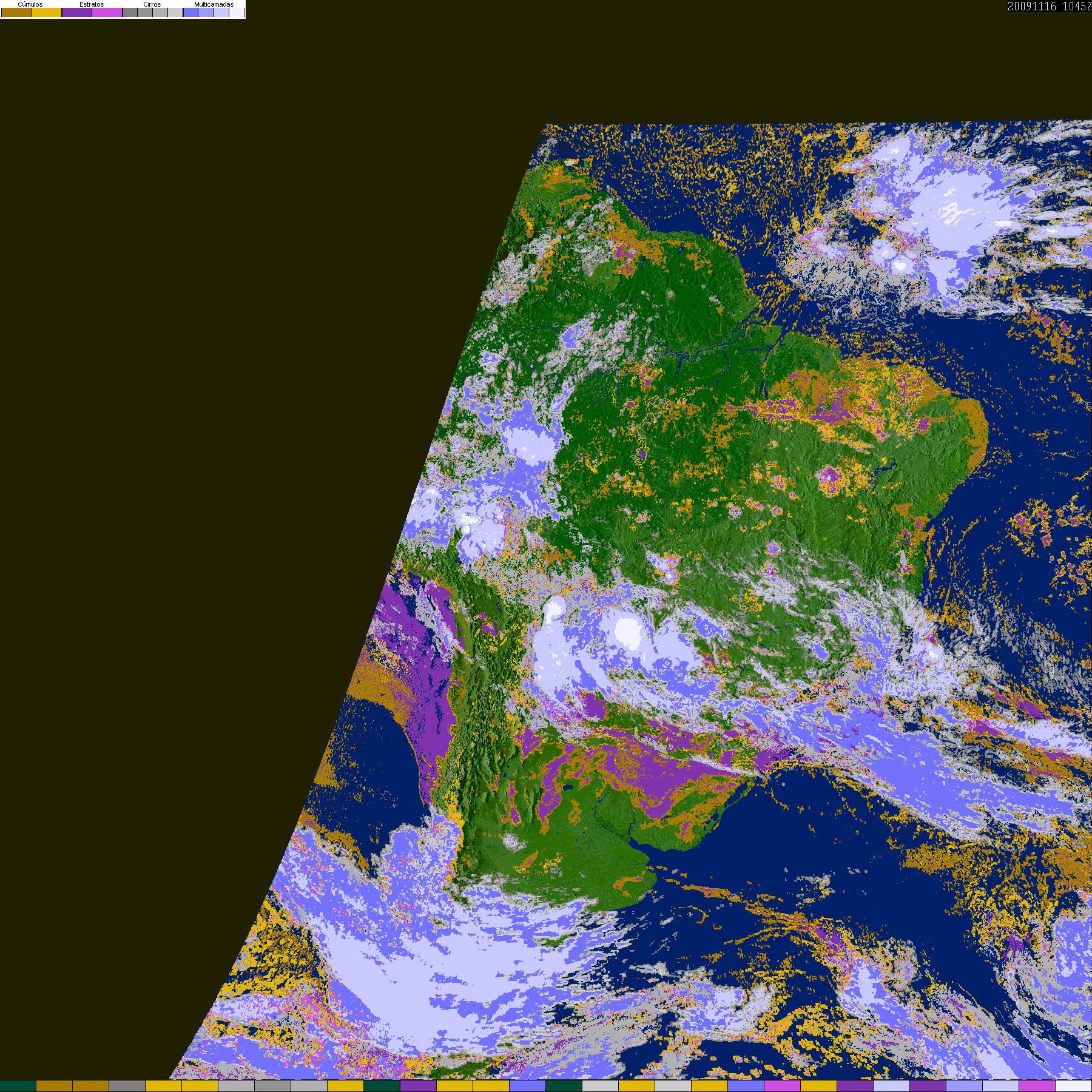Click the Multicamadas legend label
The image size is (1092, 1092).
[214, 4]
